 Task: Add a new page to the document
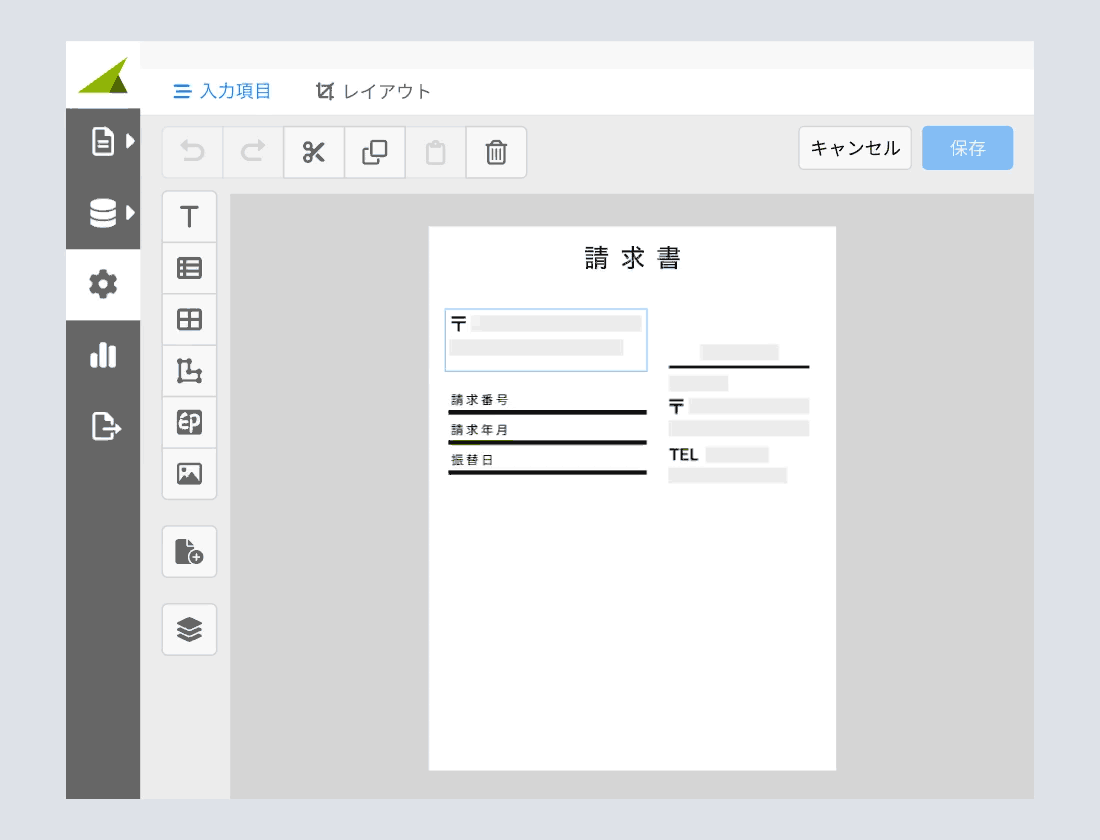[189, 551]
